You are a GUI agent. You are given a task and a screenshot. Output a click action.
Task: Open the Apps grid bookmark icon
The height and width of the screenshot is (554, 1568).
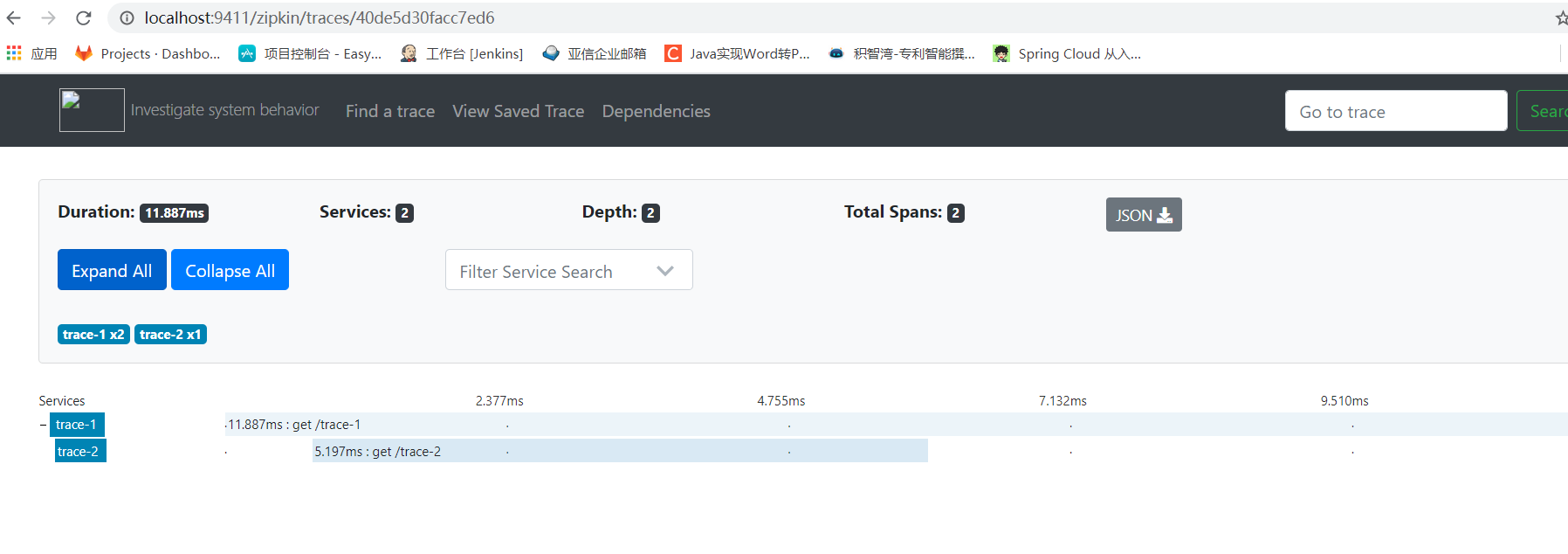click(x=14, y=53)
